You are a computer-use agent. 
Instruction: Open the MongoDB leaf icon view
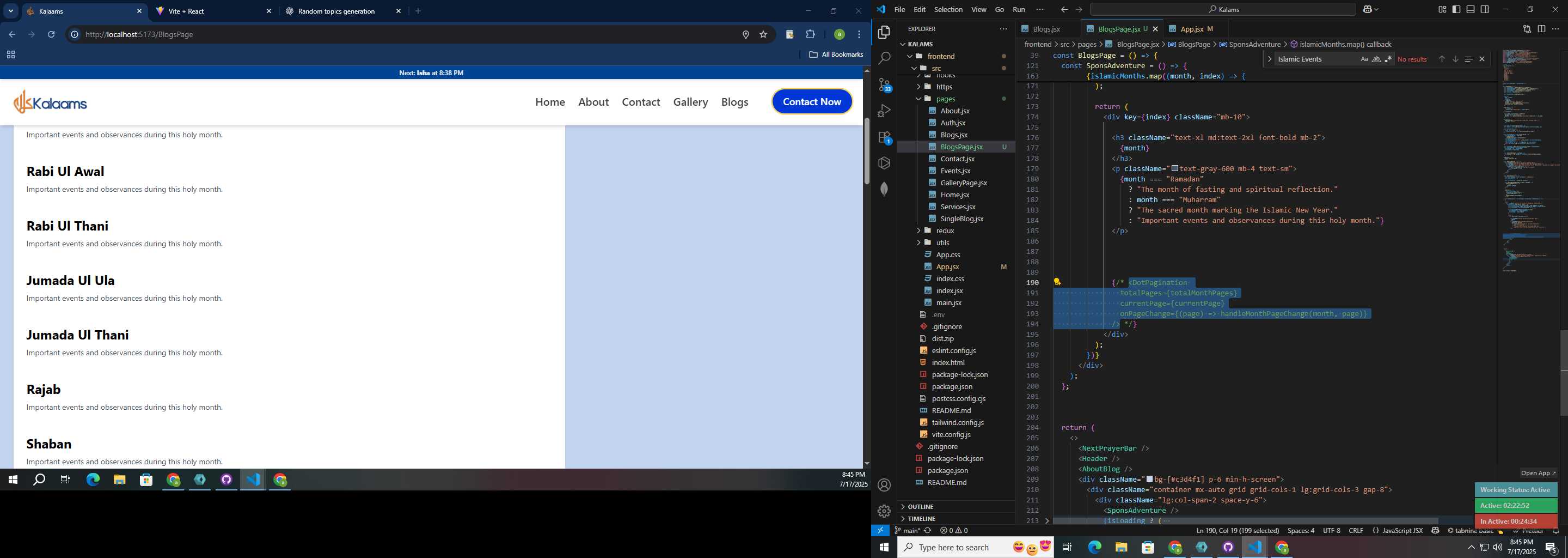(884, 189)
